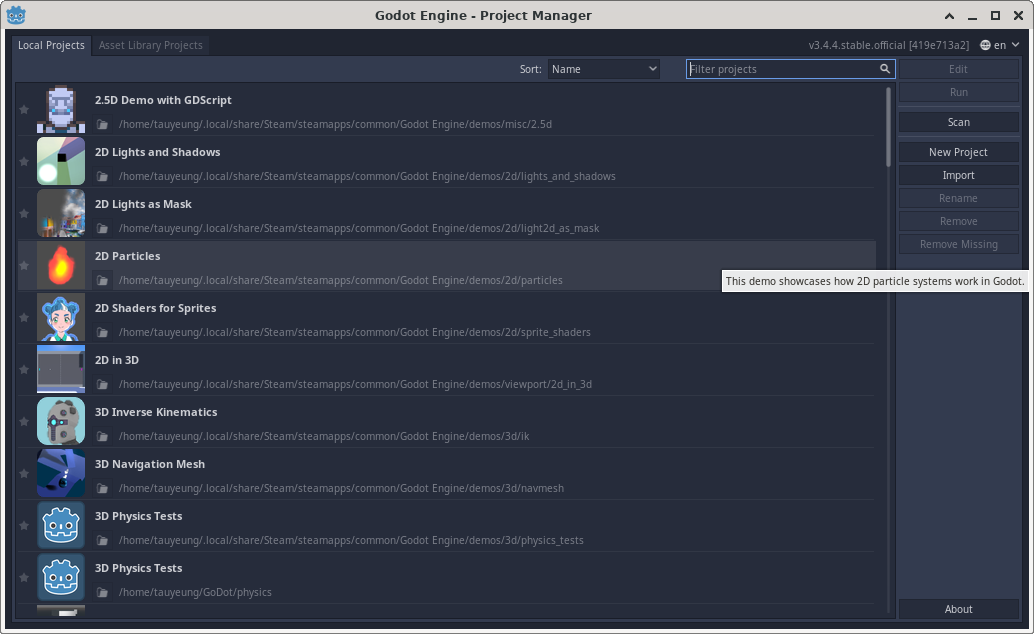Mark 2D Particles as favorite

pyautogui.click(x=24, y=265)
